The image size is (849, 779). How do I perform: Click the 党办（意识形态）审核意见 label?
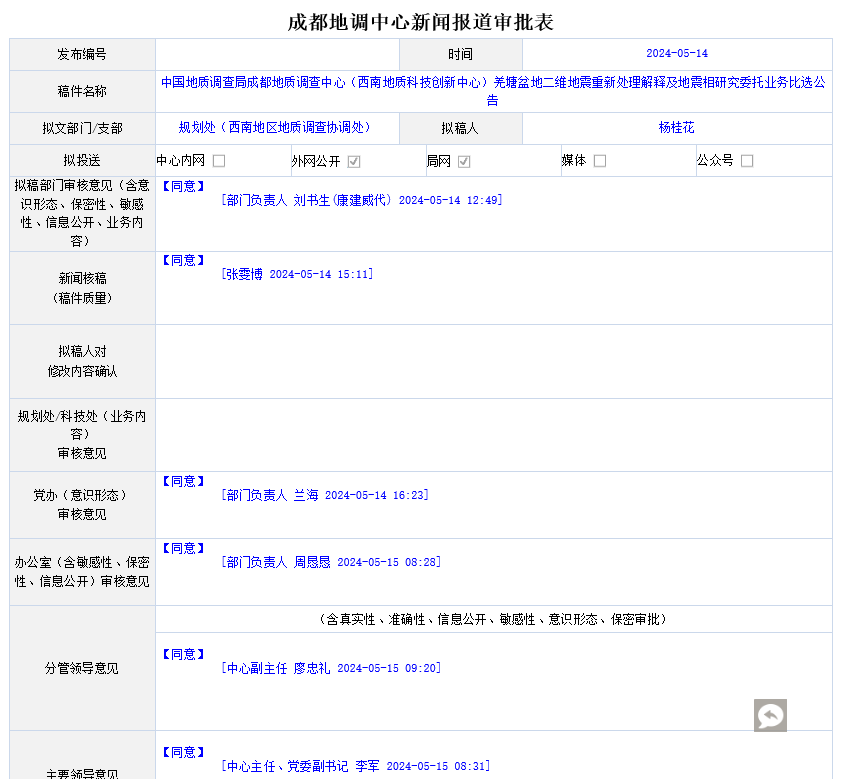(x=82, y=505)
